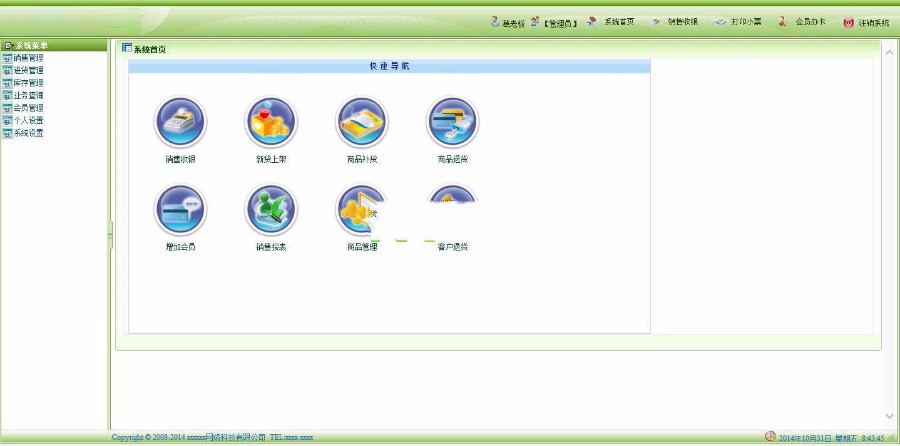Viewport: 900px width, 446px height.
Task: Launch the 增加会员 member card icon
Action: (180, 210)
